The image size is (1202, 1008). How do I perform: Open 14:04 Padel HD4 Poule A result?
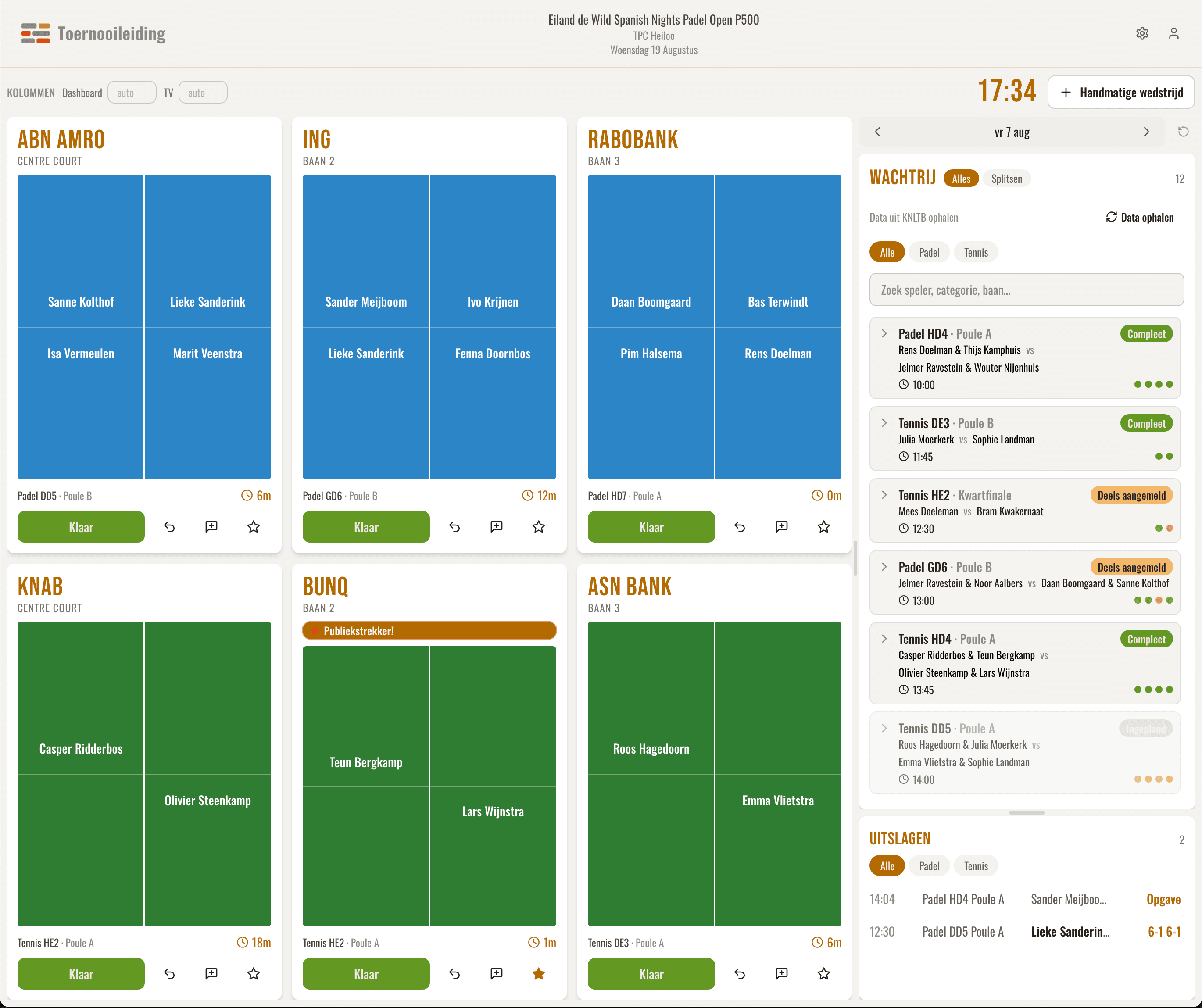point(1025,900)
